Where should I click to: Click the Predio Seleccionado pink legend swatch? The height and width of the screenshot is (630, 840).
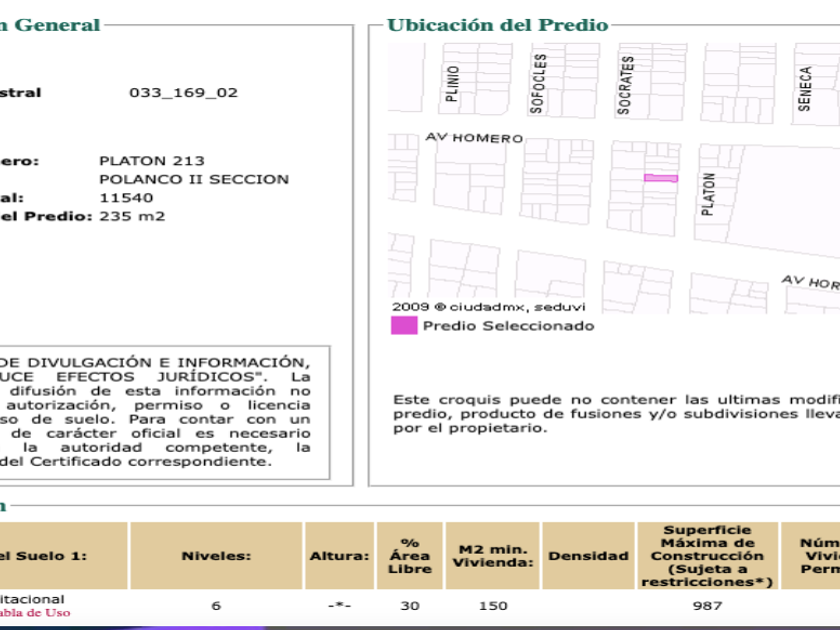pos(404,326)
